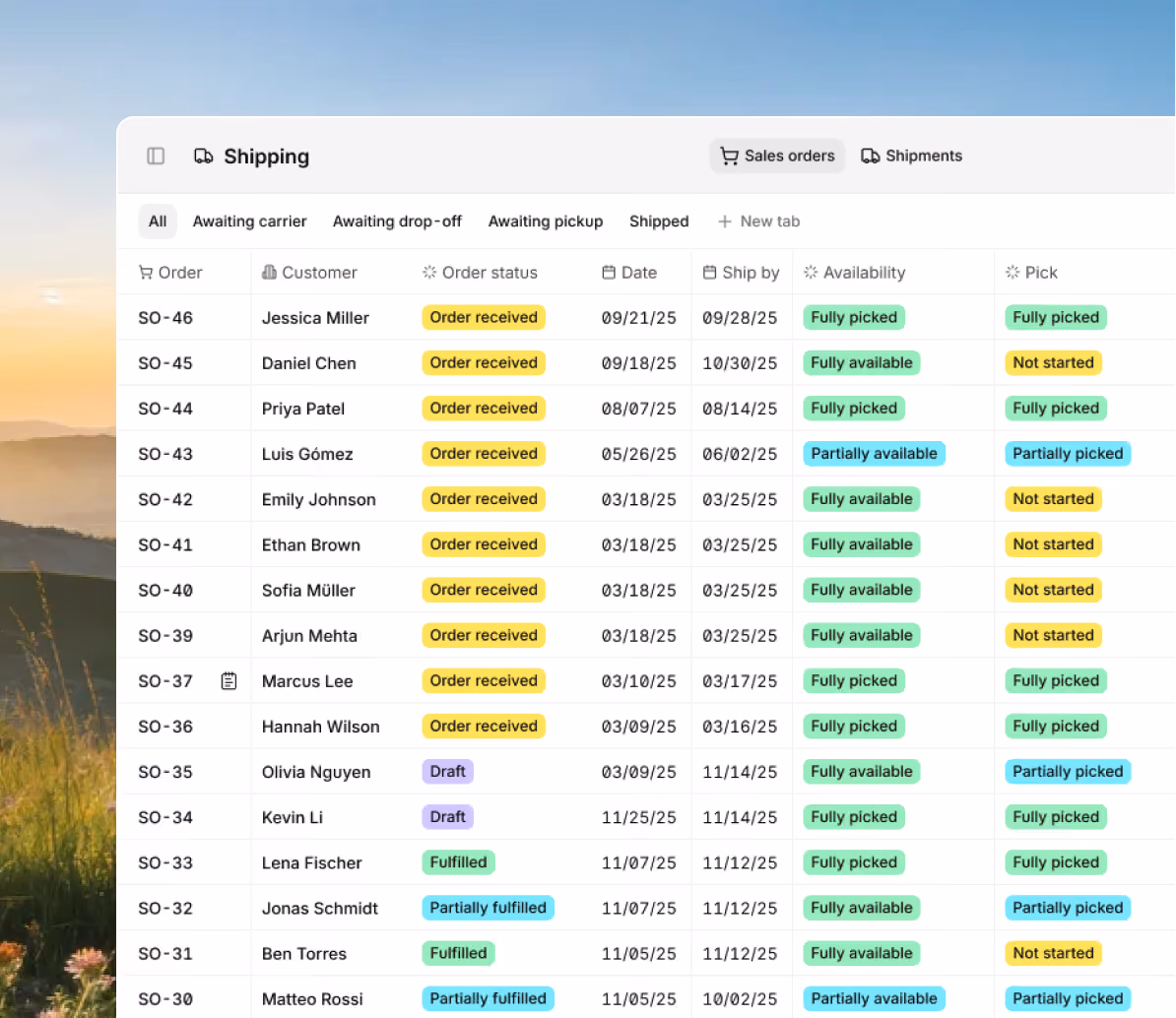Click Fully available badge for Daniel Chen
Image resolution: width=1176 pixels, height=1018 pixels.
tap(862, 363)
